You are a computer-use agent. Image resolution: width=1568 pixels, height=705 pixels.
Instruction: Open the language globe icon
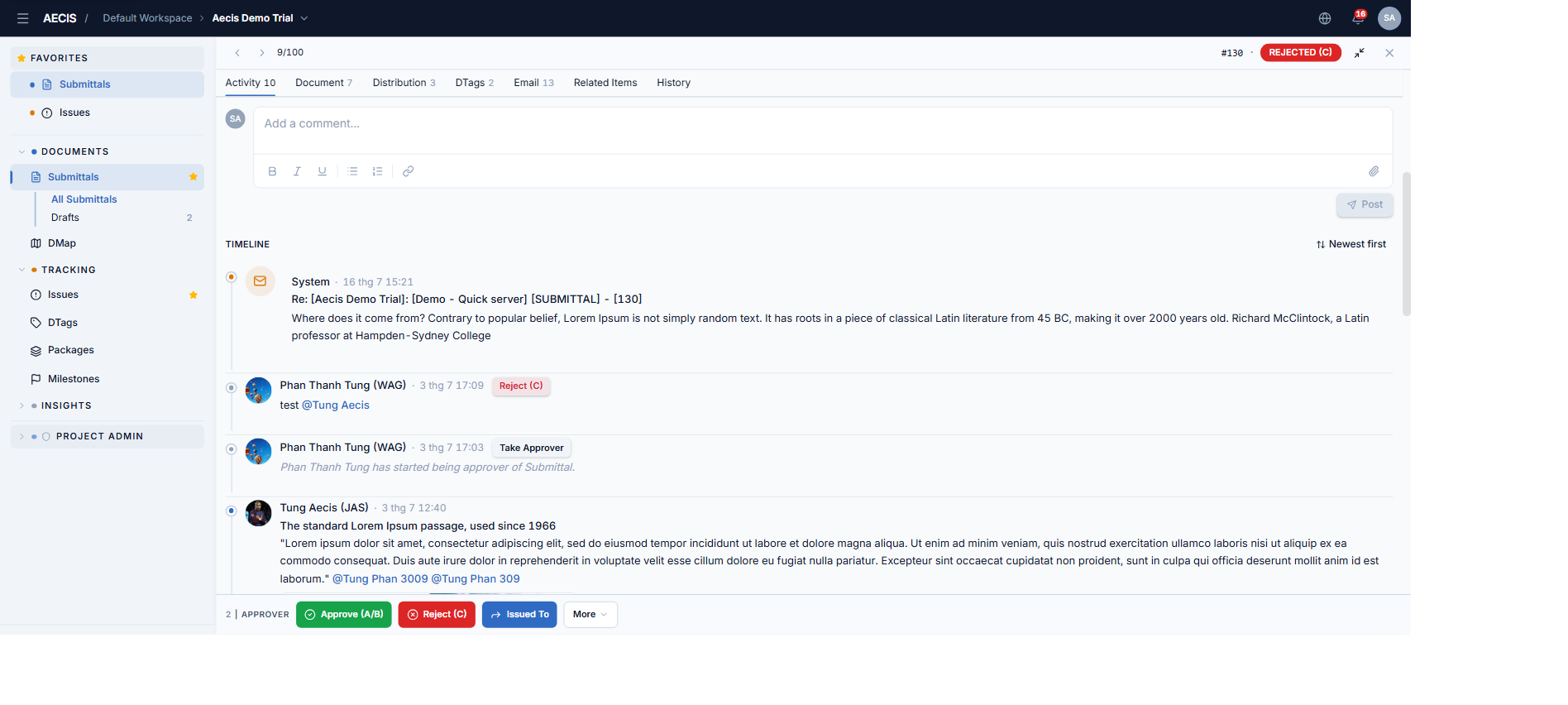pos(1325,18)
